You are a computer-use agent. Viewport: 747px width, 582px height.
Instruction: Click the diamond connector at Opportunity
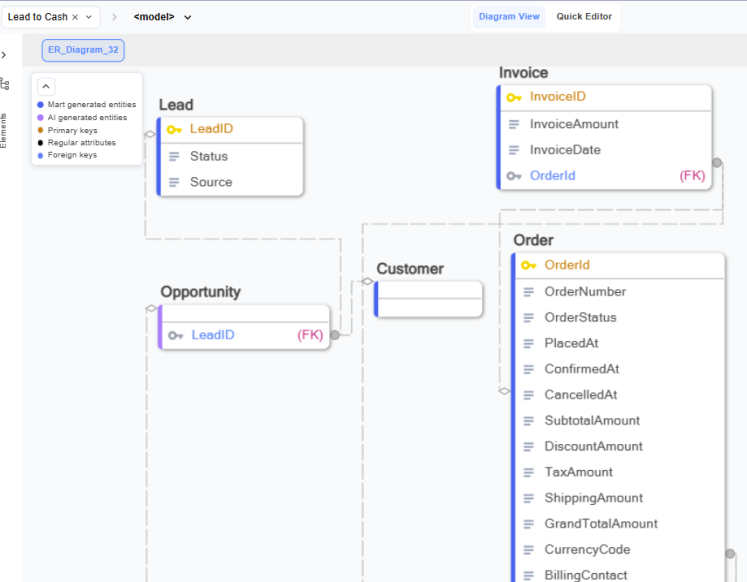coord(151,308)
